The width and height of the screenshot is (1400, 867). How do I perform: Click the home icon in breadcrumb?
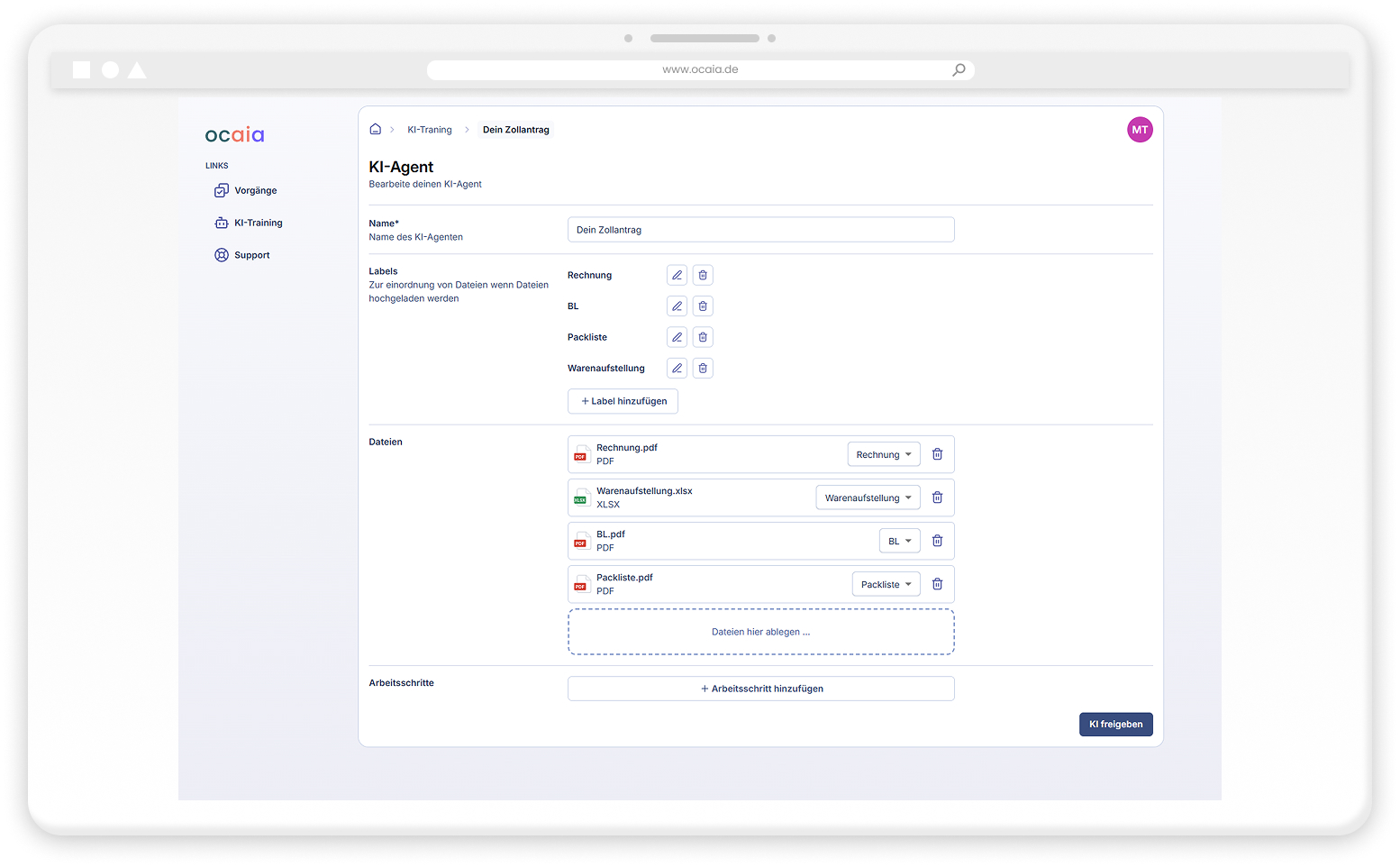tap(375, 130)
